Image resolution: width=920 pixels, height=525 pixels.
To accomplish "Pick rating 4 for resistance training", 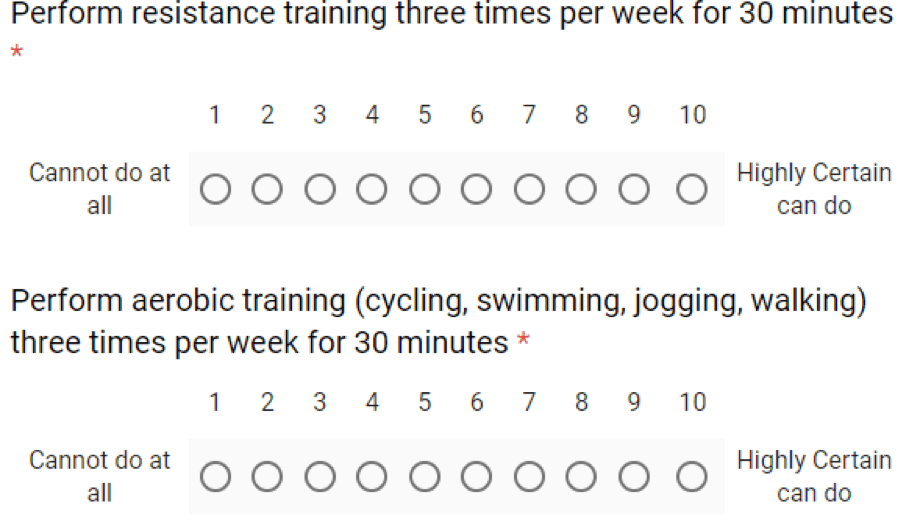I will (x=371, y=189).
